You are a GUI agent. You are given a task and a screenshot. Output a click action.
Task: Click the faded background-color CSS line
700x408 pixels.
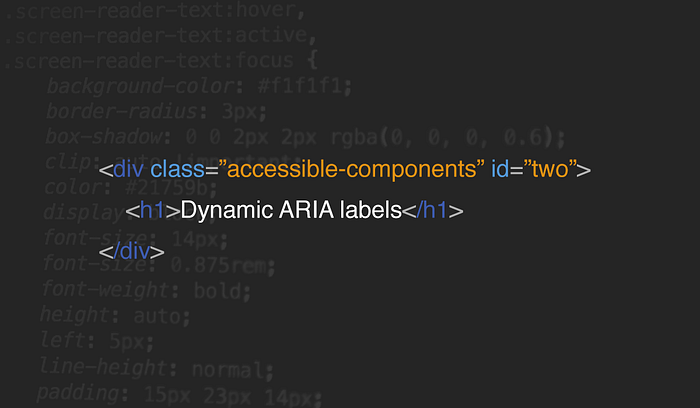click(x=199, y=87)
